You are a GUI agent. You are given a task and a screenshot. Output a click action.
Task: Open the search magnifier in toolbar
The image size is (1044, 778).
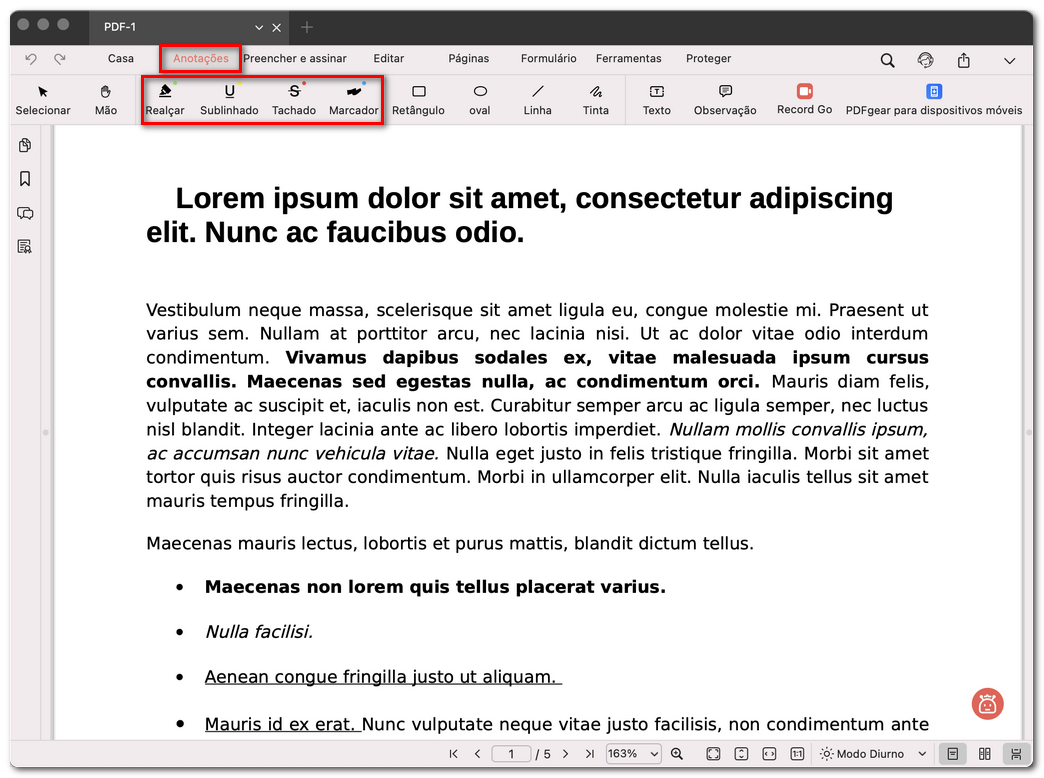tap(887, 60)
